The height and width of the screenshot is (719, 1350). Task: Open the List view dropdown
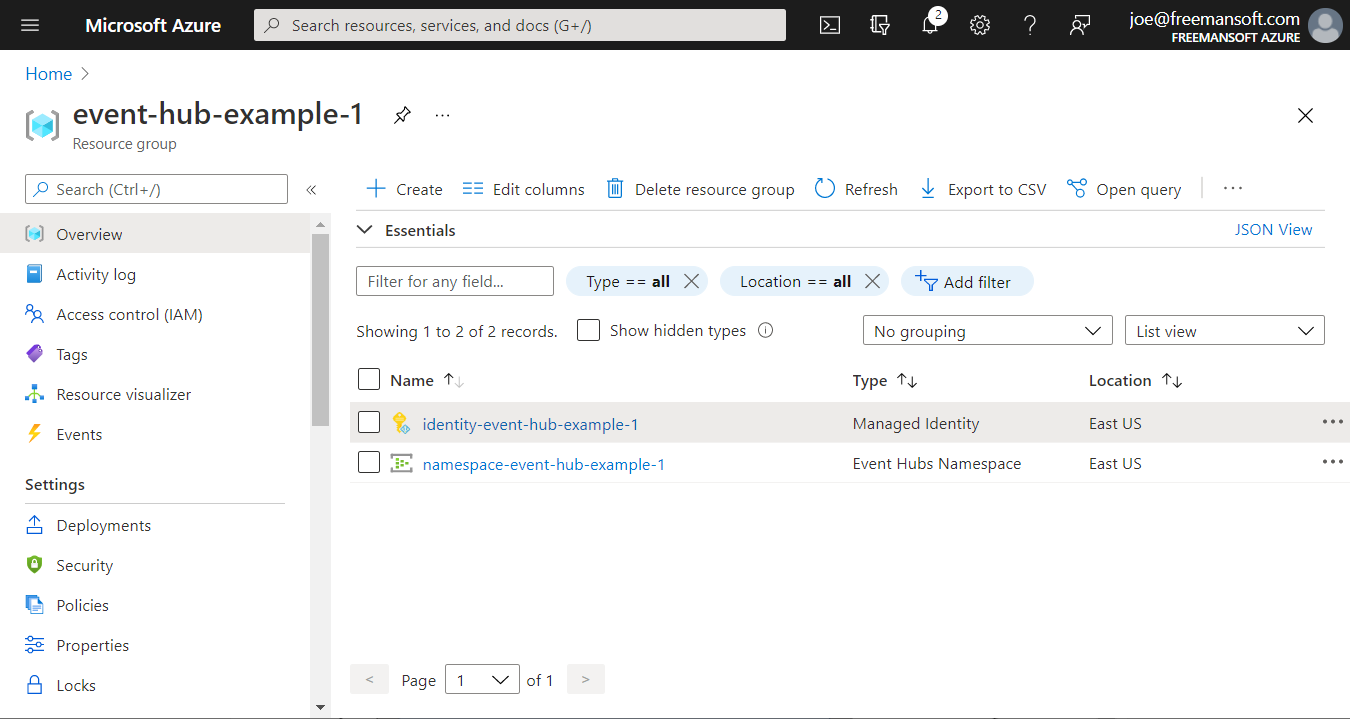(x=1224, y=330)
